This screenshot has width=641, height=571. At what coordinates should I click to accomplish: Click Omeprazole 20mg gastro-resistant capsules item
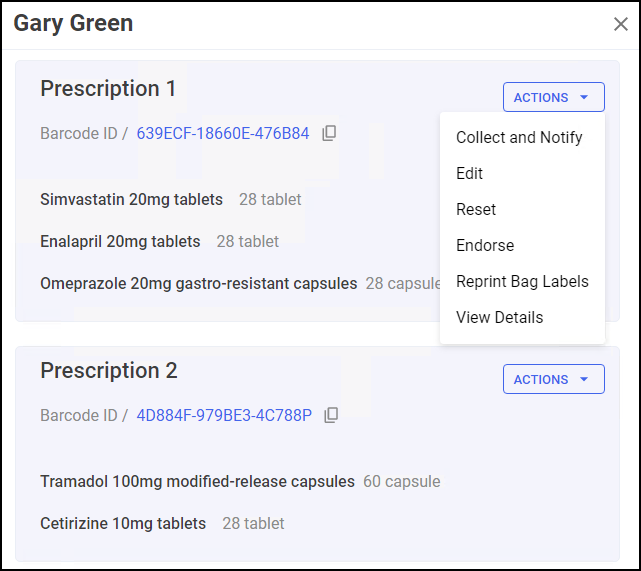click(198, 283)
